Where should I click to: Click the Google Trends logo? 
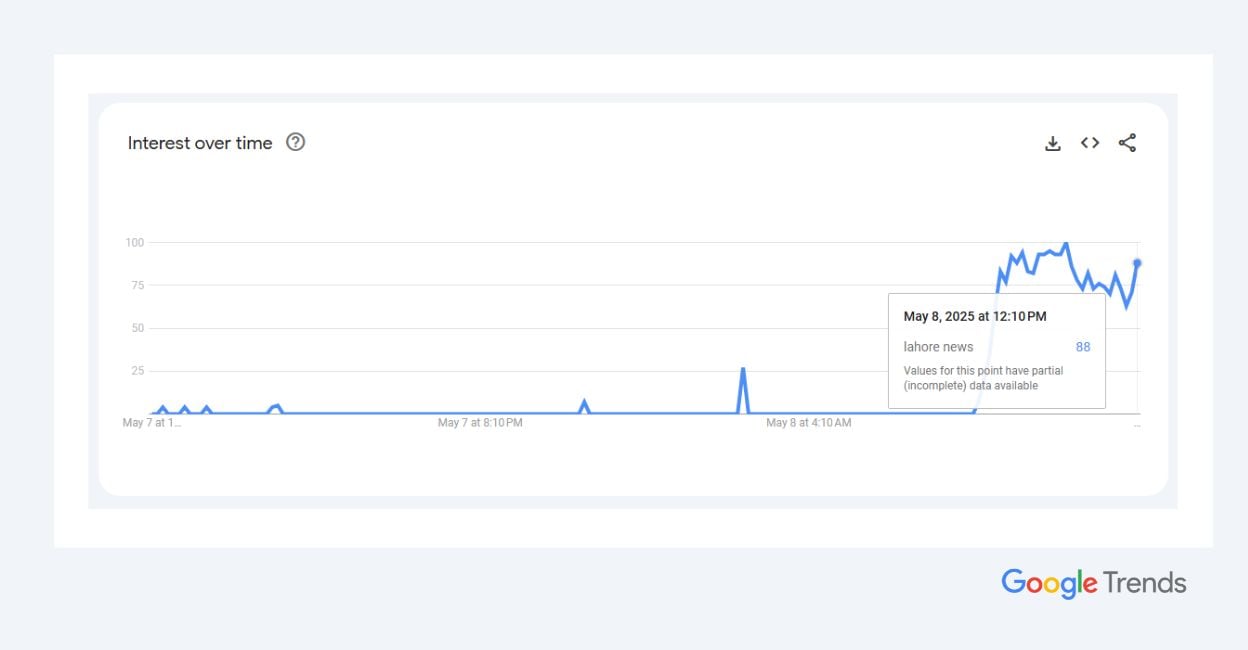(x=1093, y=583)
